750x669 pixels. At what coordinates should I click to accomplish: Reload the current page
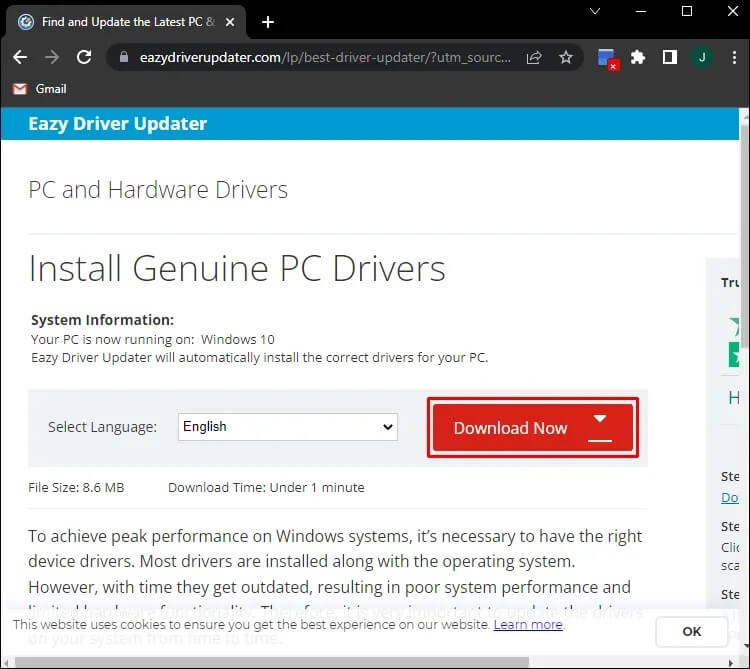[x=84, y=57]
